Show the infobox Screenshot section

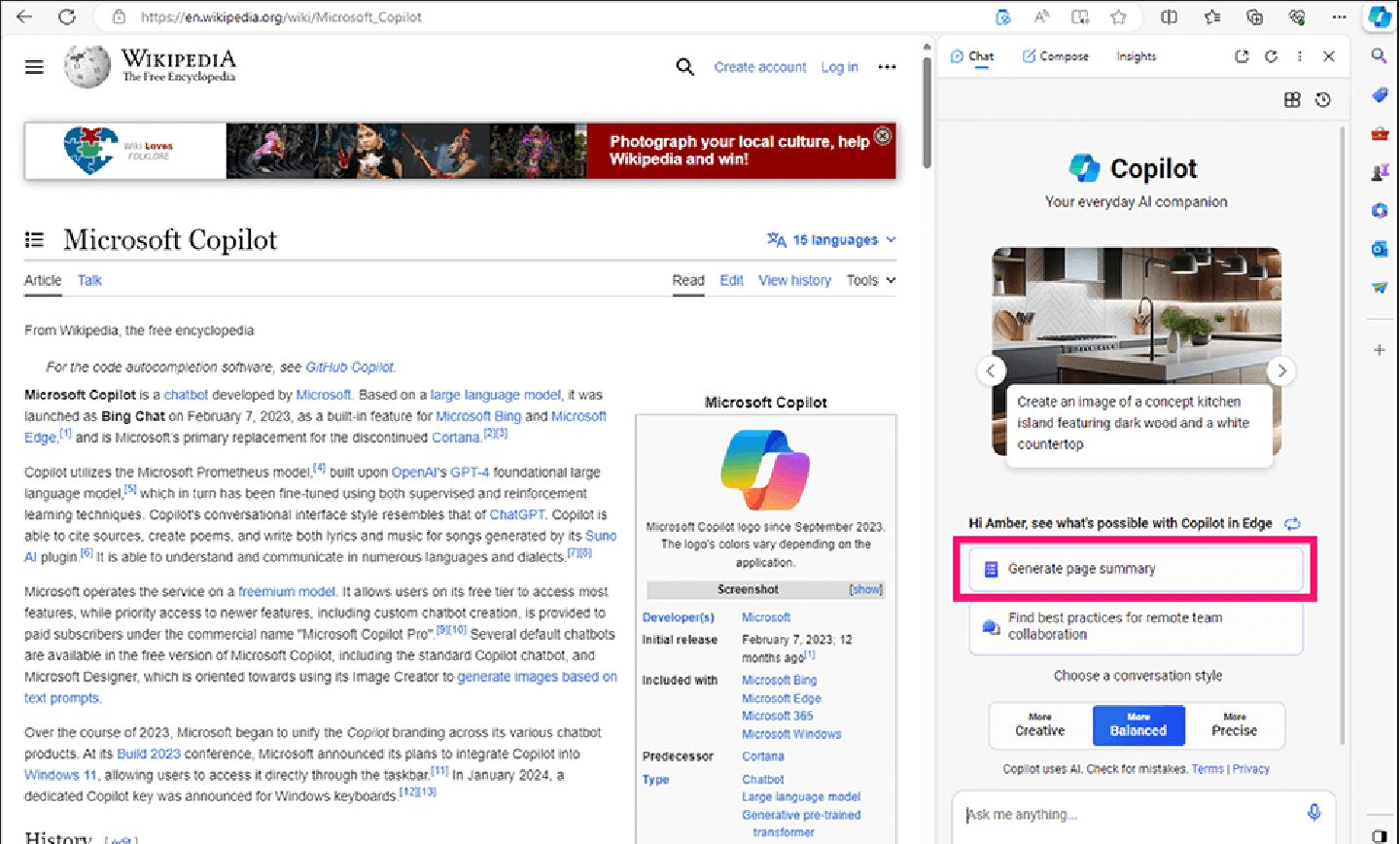(x=865, y=589)
